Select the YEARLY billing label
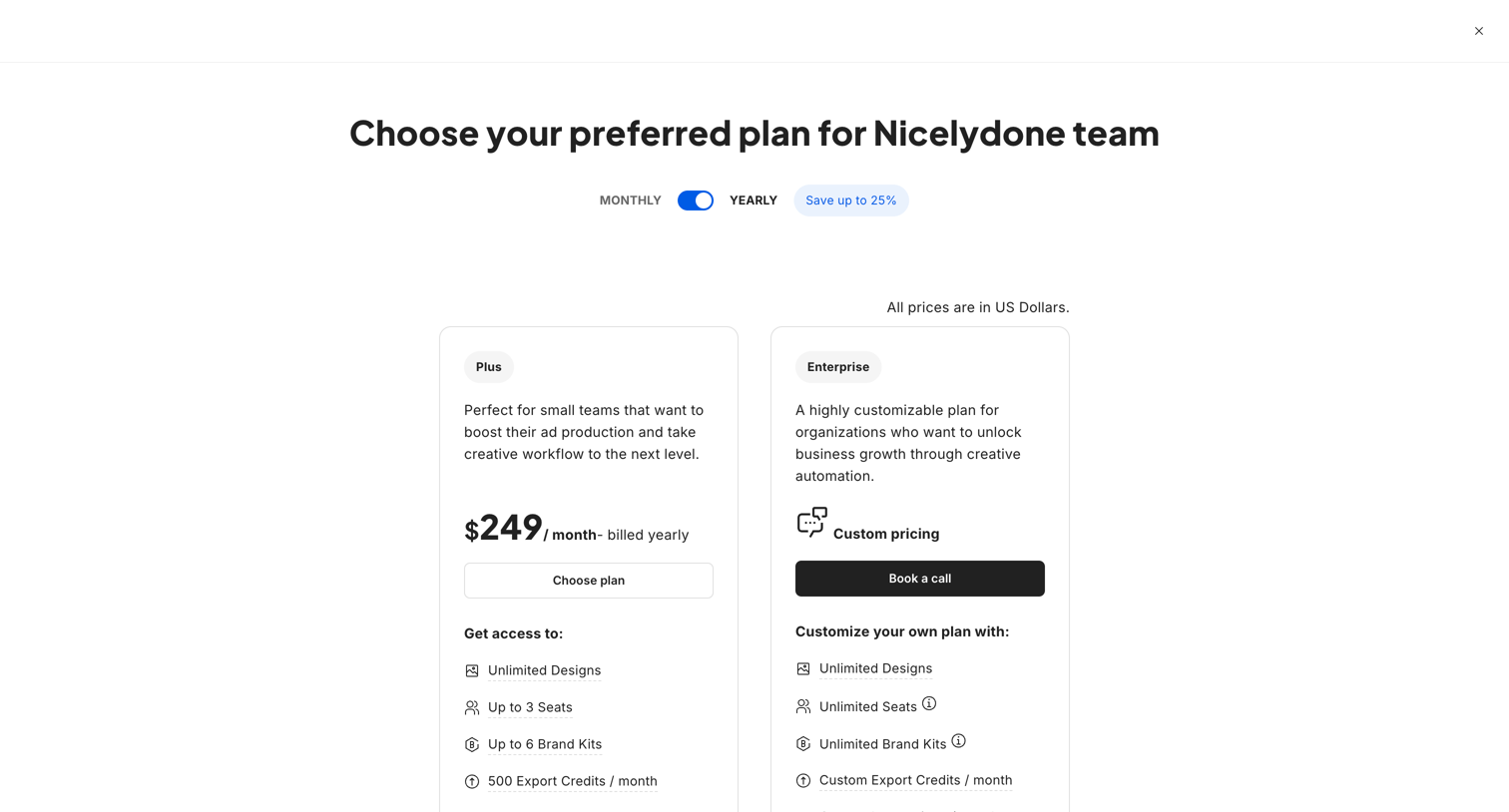This screenshot has width=1509, height=812. pos(753,201)
